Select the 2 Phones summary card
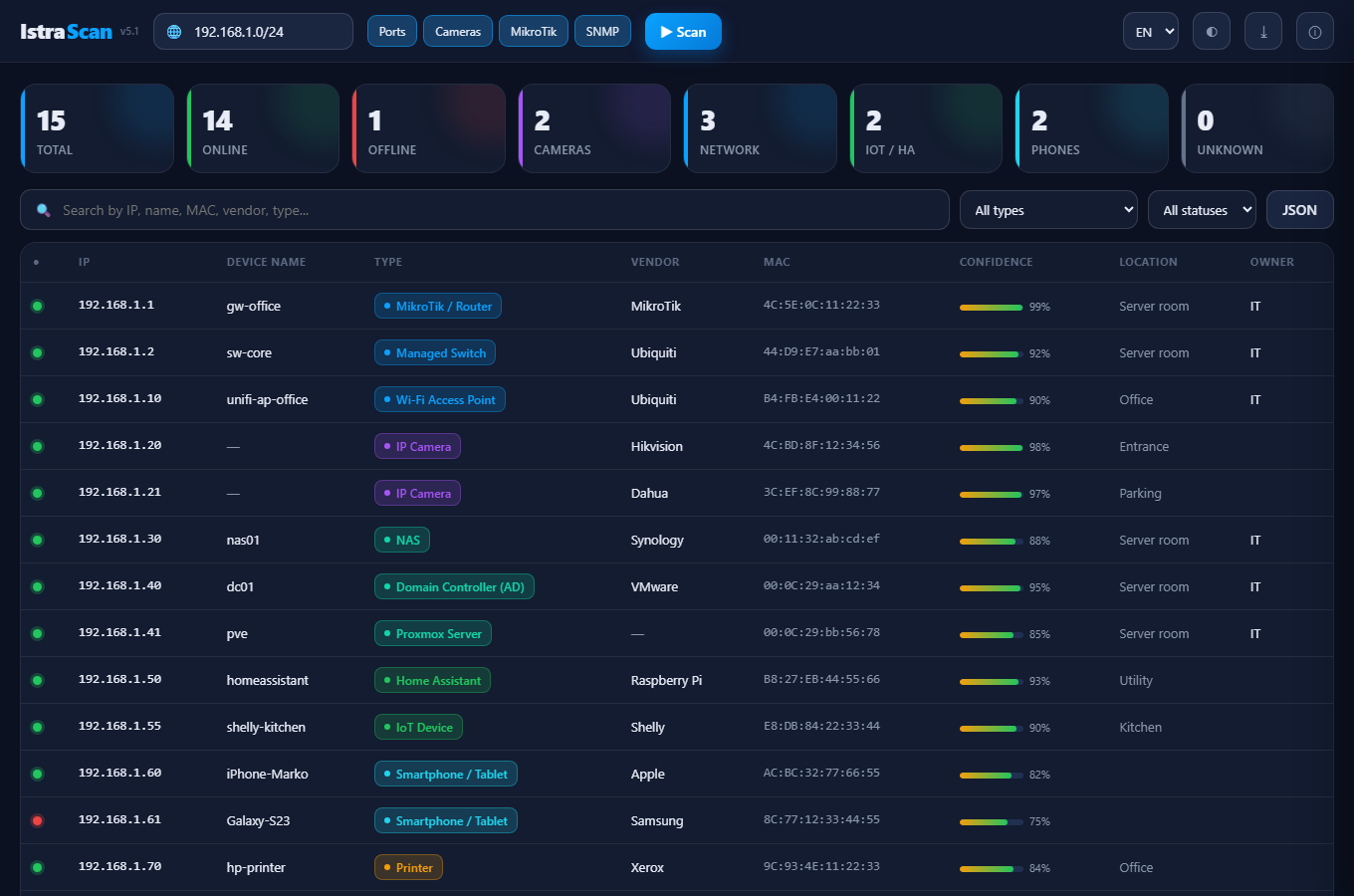Image resolution: width=1354 pixels, height=896 pixels. 1092,128
